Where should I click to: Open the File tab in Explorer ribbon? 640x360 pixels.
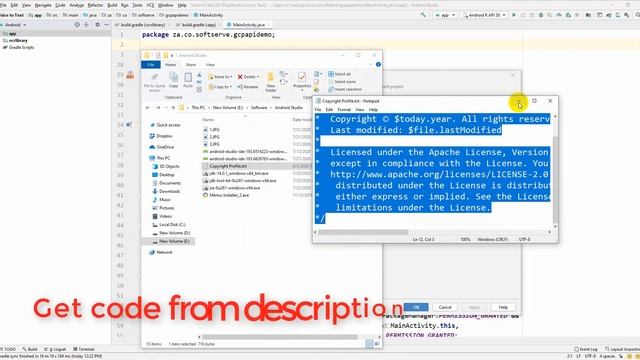(151, 64)
